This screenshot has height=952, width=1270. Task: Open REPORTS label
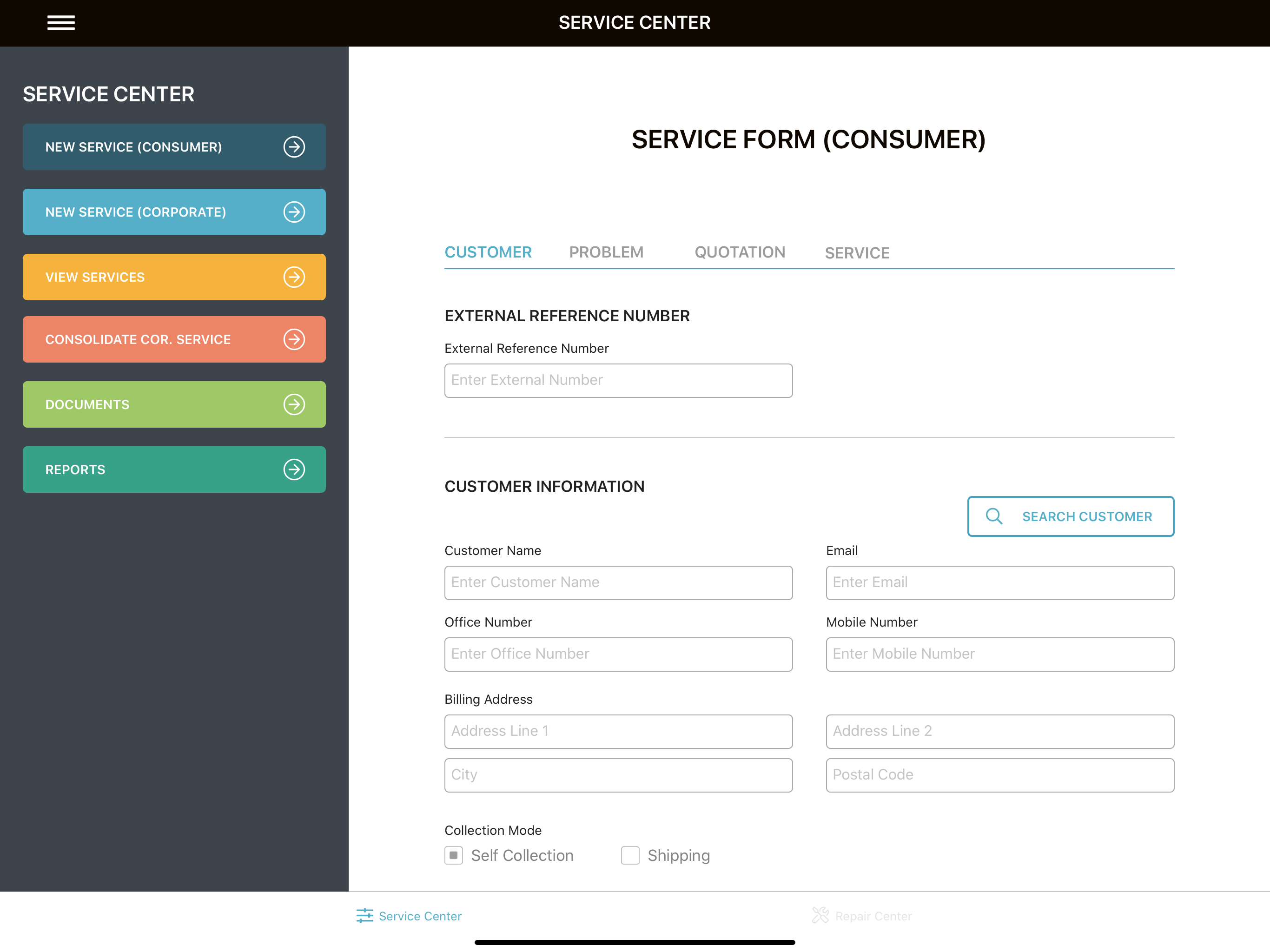[x=75, y=469]
